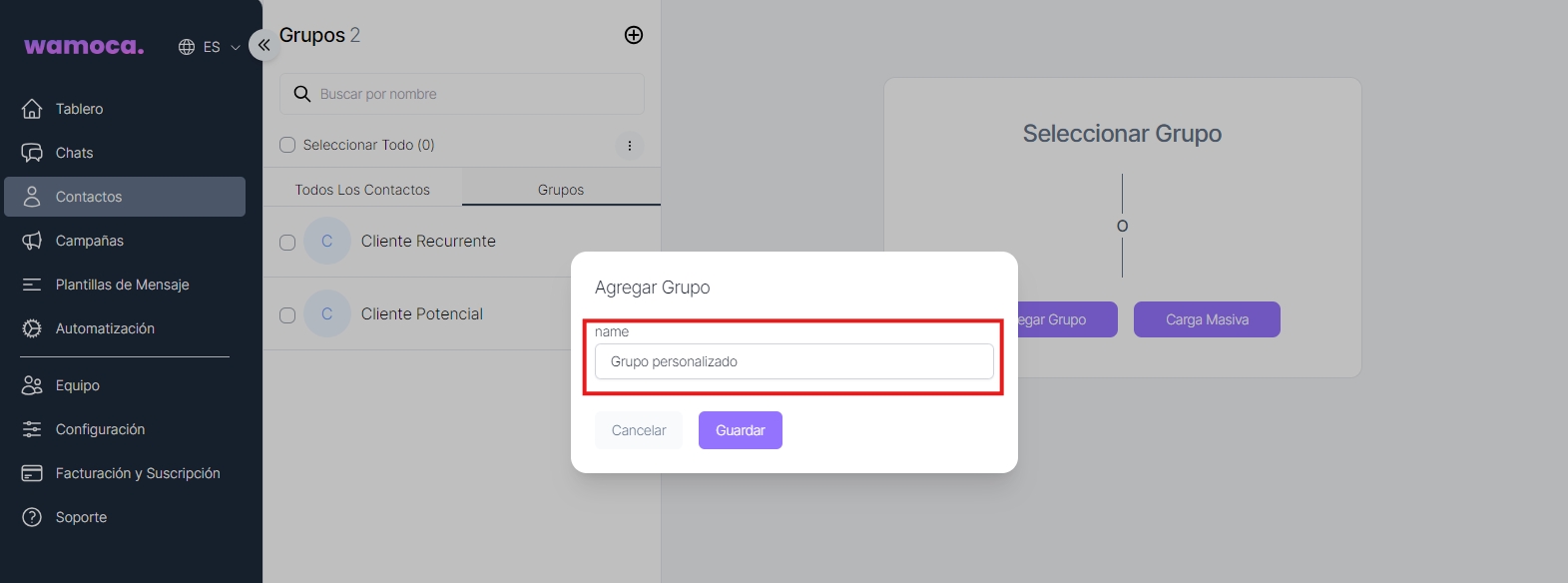Check the Seleccionar Todo checkbox
Viewport: 1568px width, 583px height.
[x=287, y=145]
